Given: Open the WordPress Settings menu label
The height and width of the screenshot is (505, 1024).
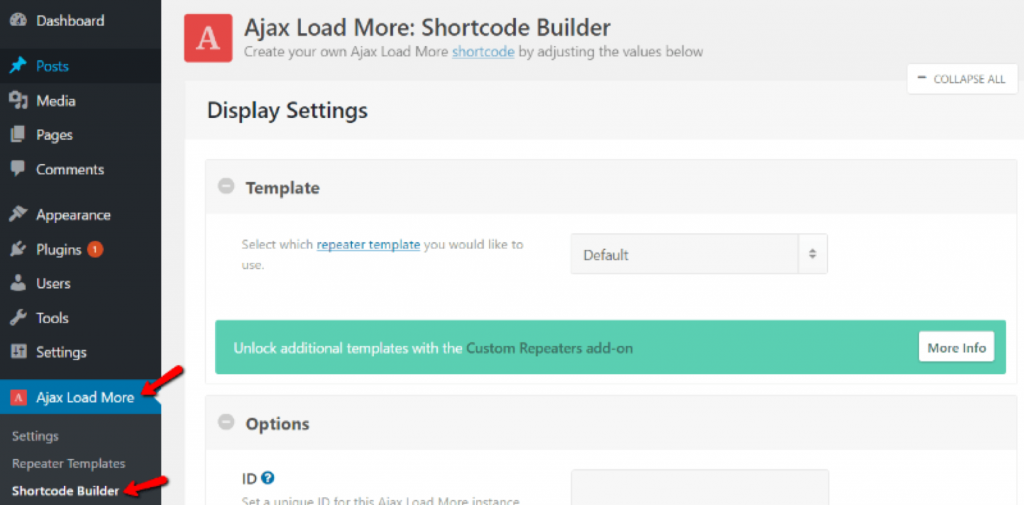Looking at the screenshot, I should 61,352.
